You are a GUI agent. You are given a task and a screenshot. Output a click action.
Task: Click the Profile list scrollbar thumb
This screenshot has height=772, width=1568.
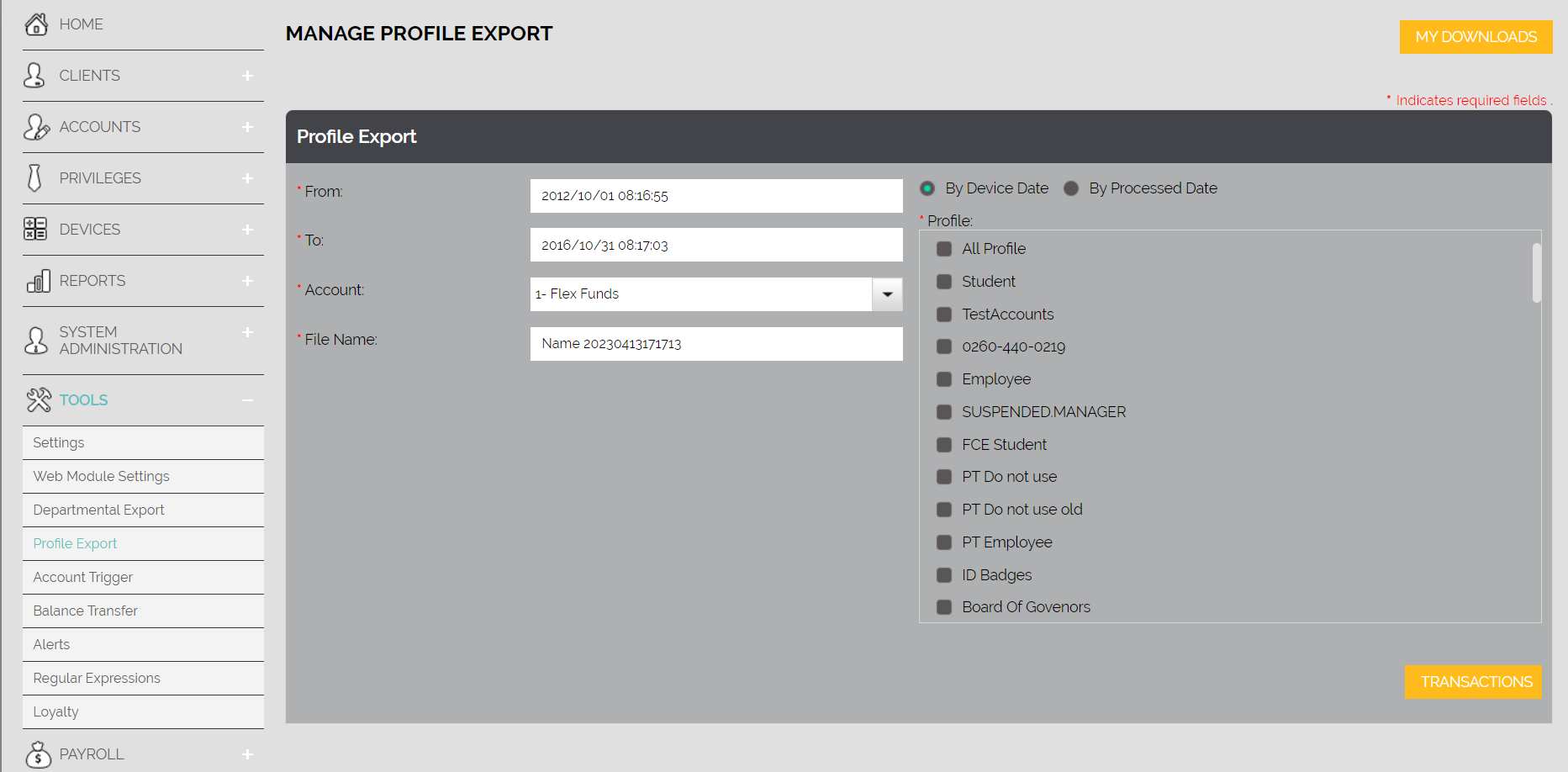pyautogui.click(x=1536, y=272)
